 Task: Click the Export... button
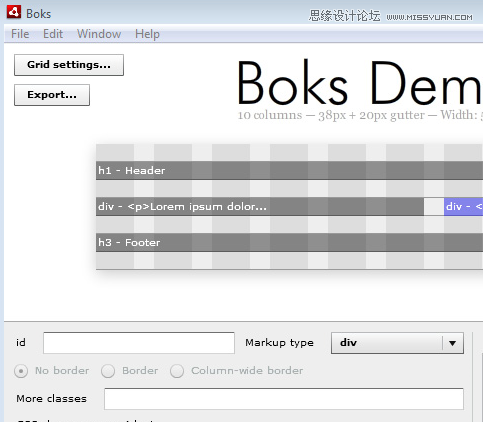coord(52,95)
